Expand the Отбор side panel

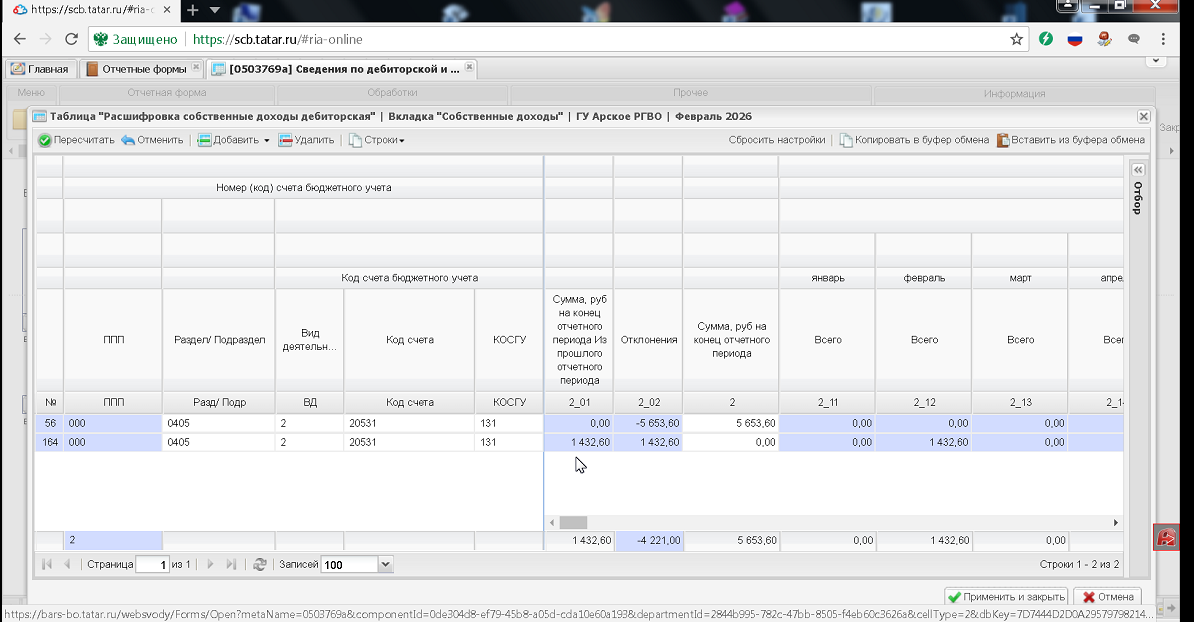1138,170
